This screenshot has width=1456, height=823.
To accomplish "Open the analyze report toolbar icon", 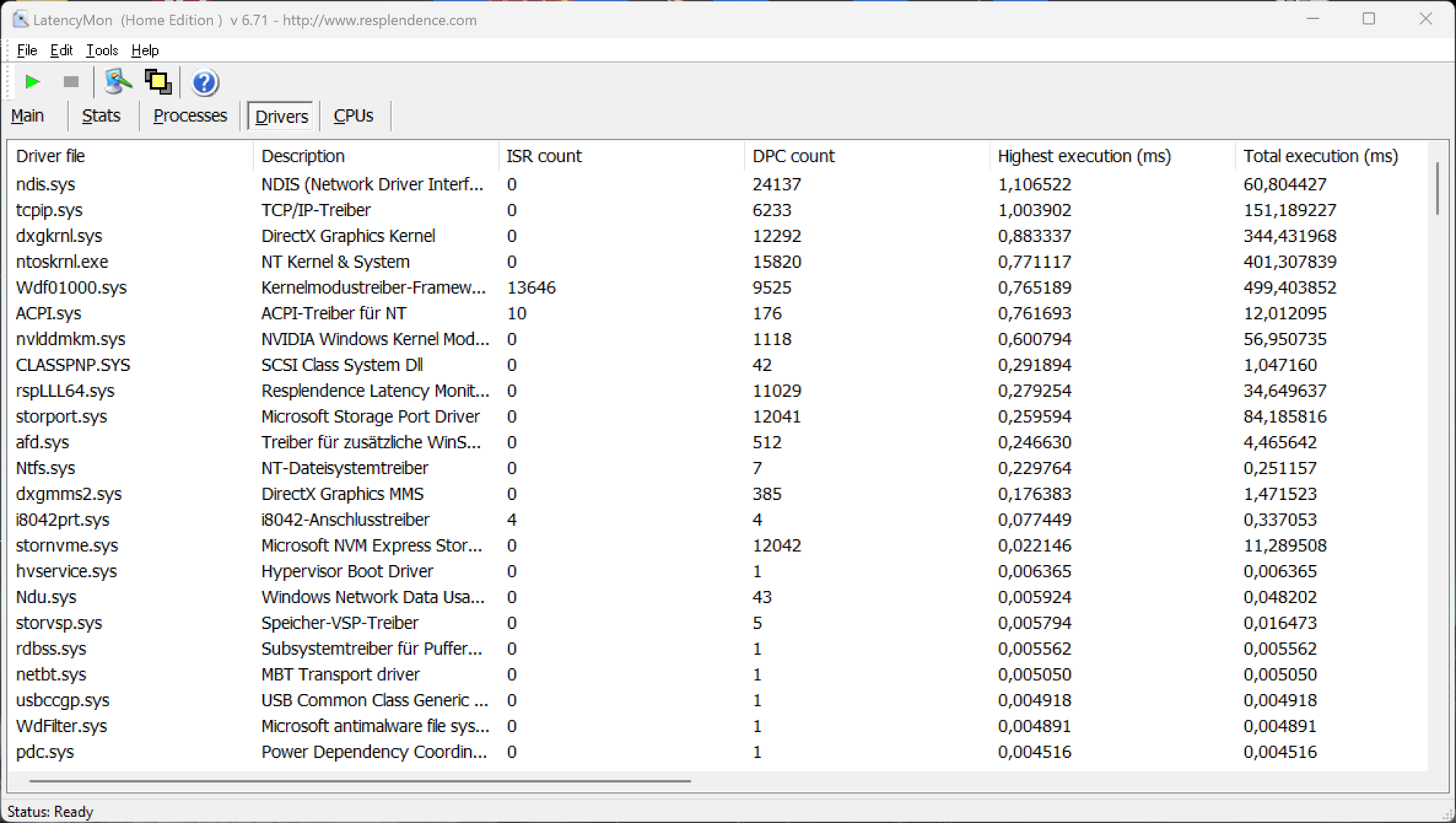I will point(118,82).
